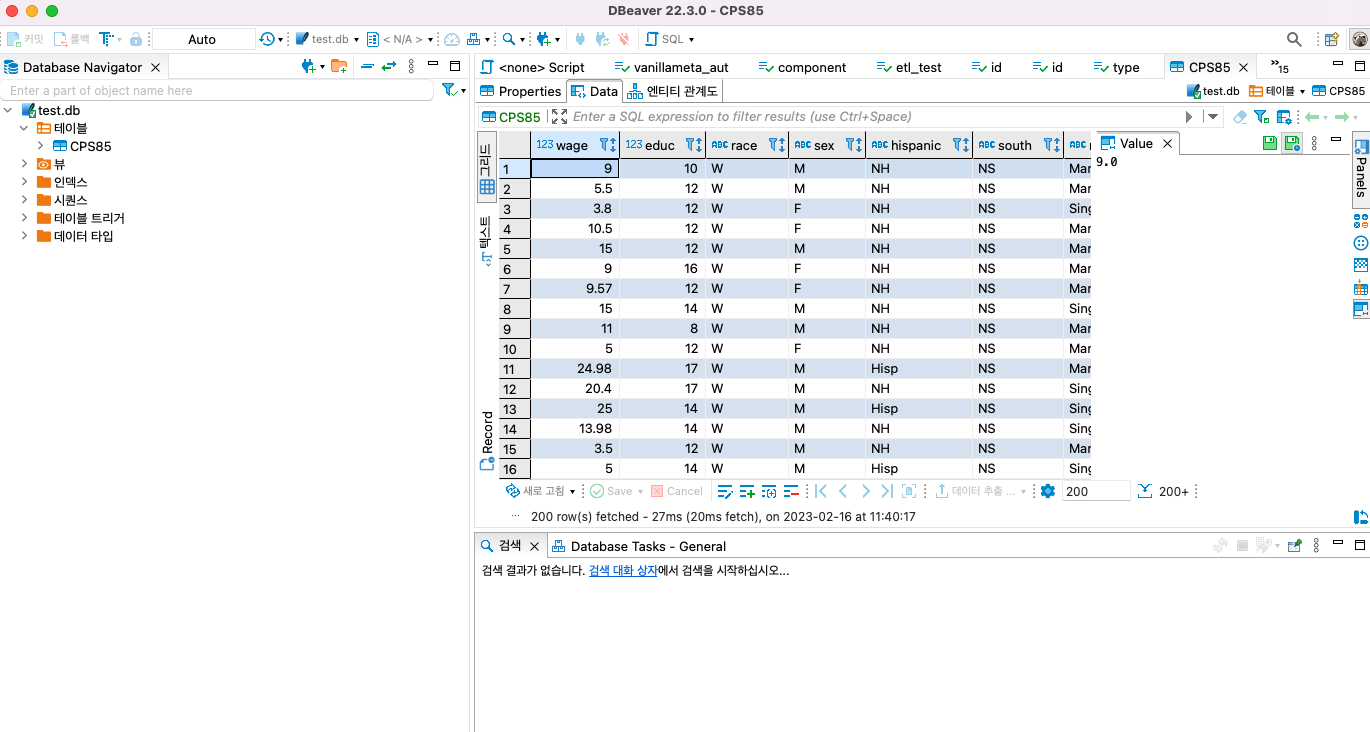
Task: Click the wage column filter icon
Action: click(x=604, y=145)
